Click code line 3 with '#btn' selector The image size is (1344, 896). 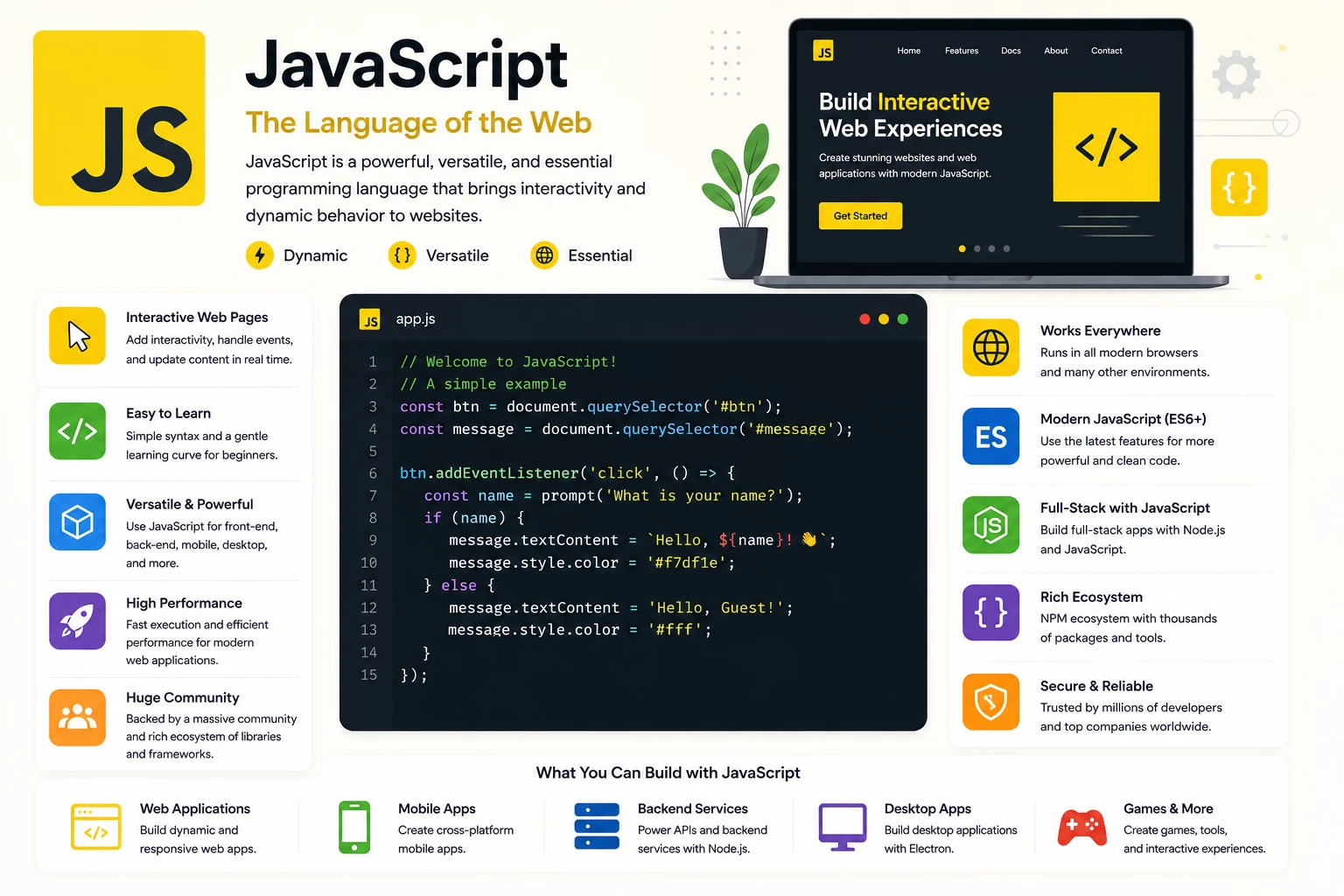(x=591, y=407)
